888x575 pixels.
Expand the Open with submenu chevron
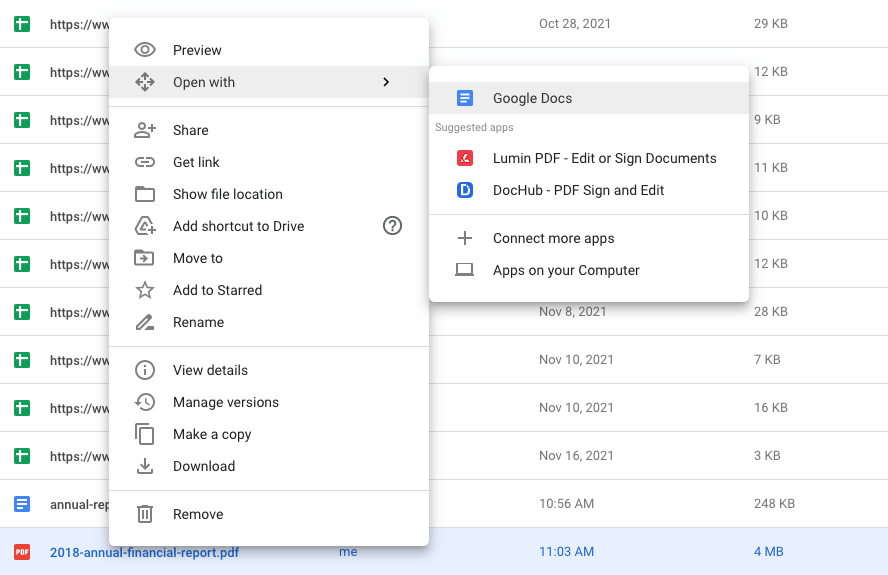click(x=386, y=82)
